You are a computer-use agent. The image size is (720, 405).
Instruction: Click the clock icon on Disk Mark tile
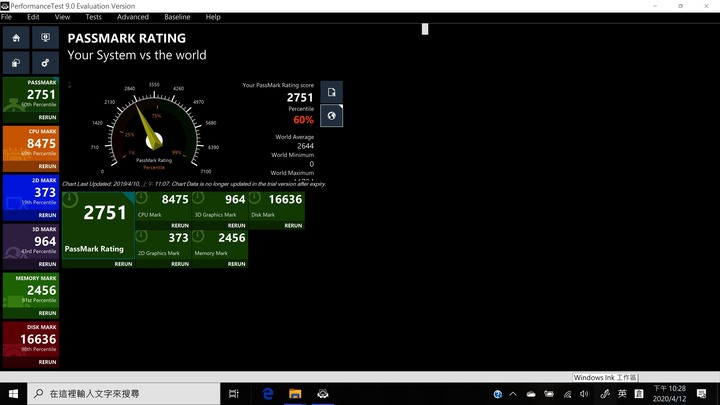tap(255, 198)
